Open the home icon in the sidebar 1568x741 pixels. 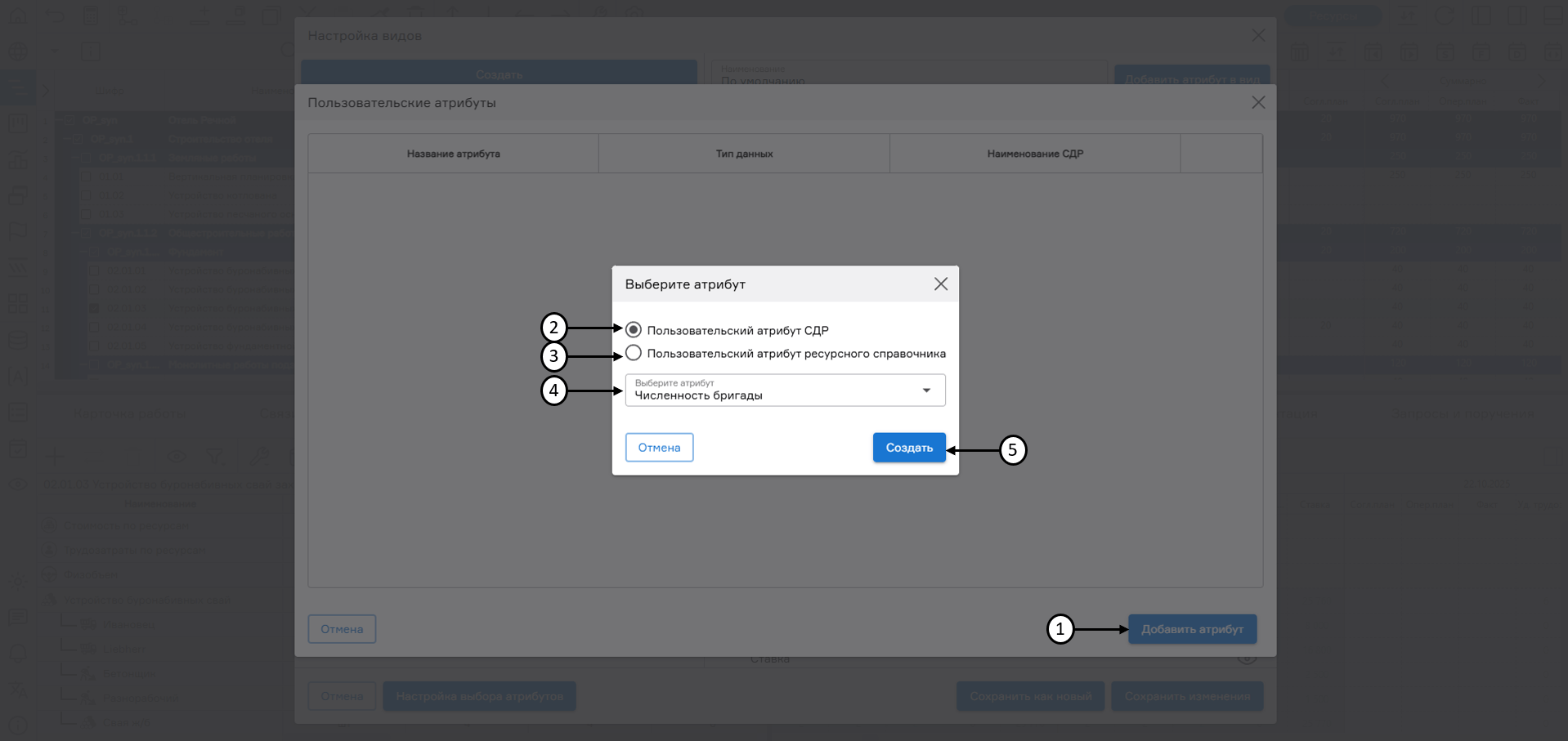pyautogui.click(x=18, y=16)
